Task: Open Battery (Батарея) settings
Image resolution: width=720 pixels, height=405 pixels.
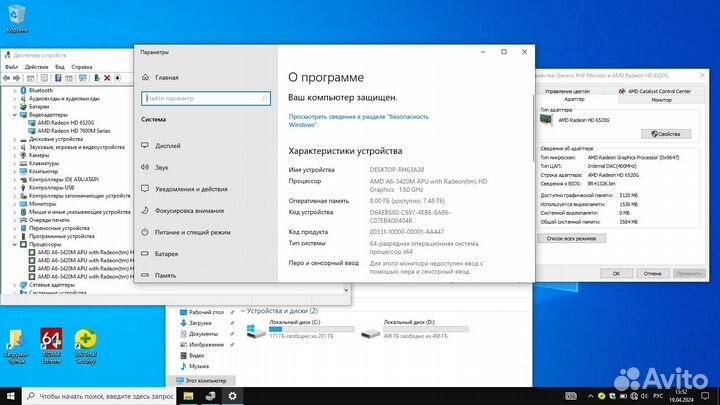Action: pos(166,254)
